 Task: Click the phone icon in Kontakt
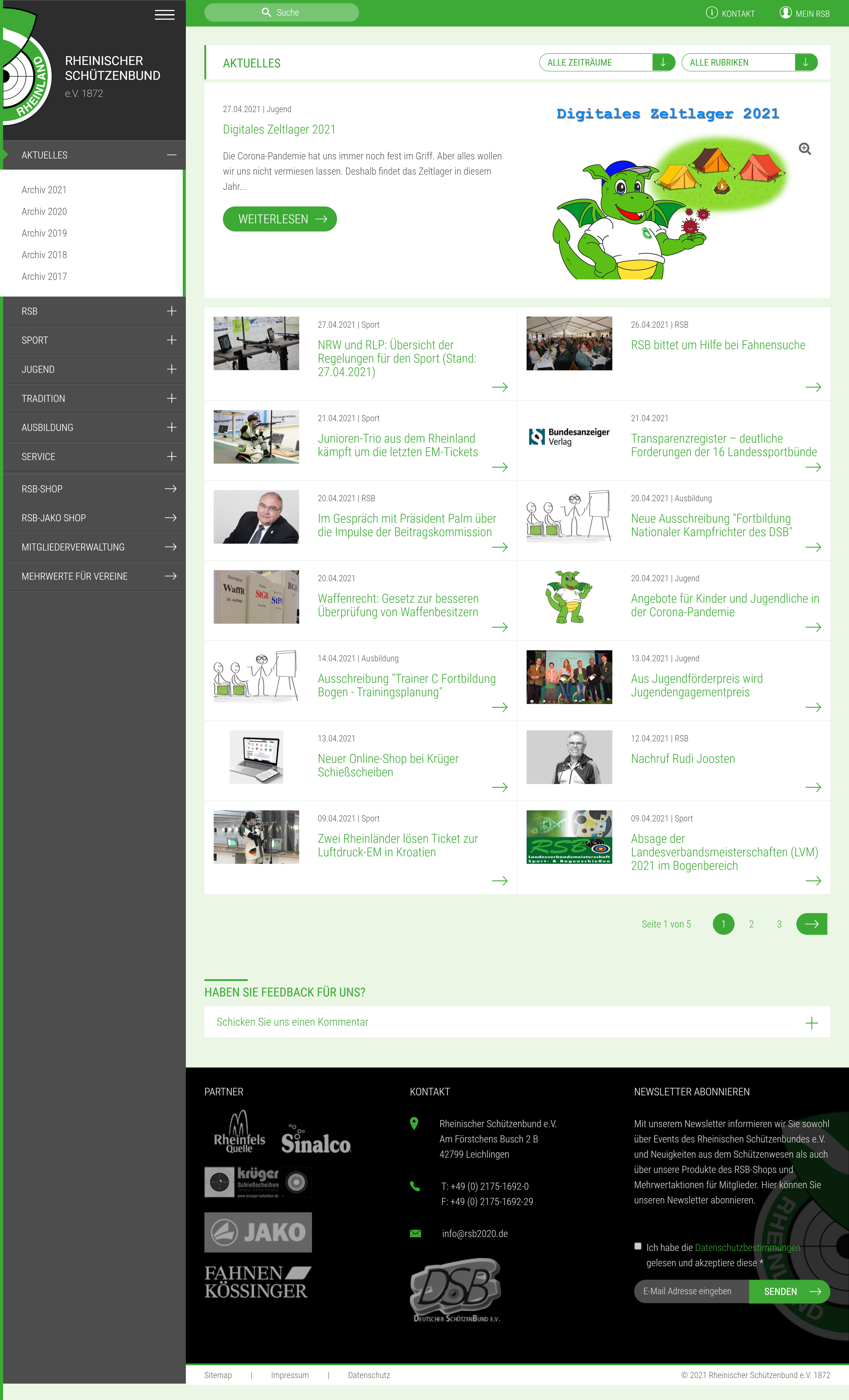pos(415,1186)
